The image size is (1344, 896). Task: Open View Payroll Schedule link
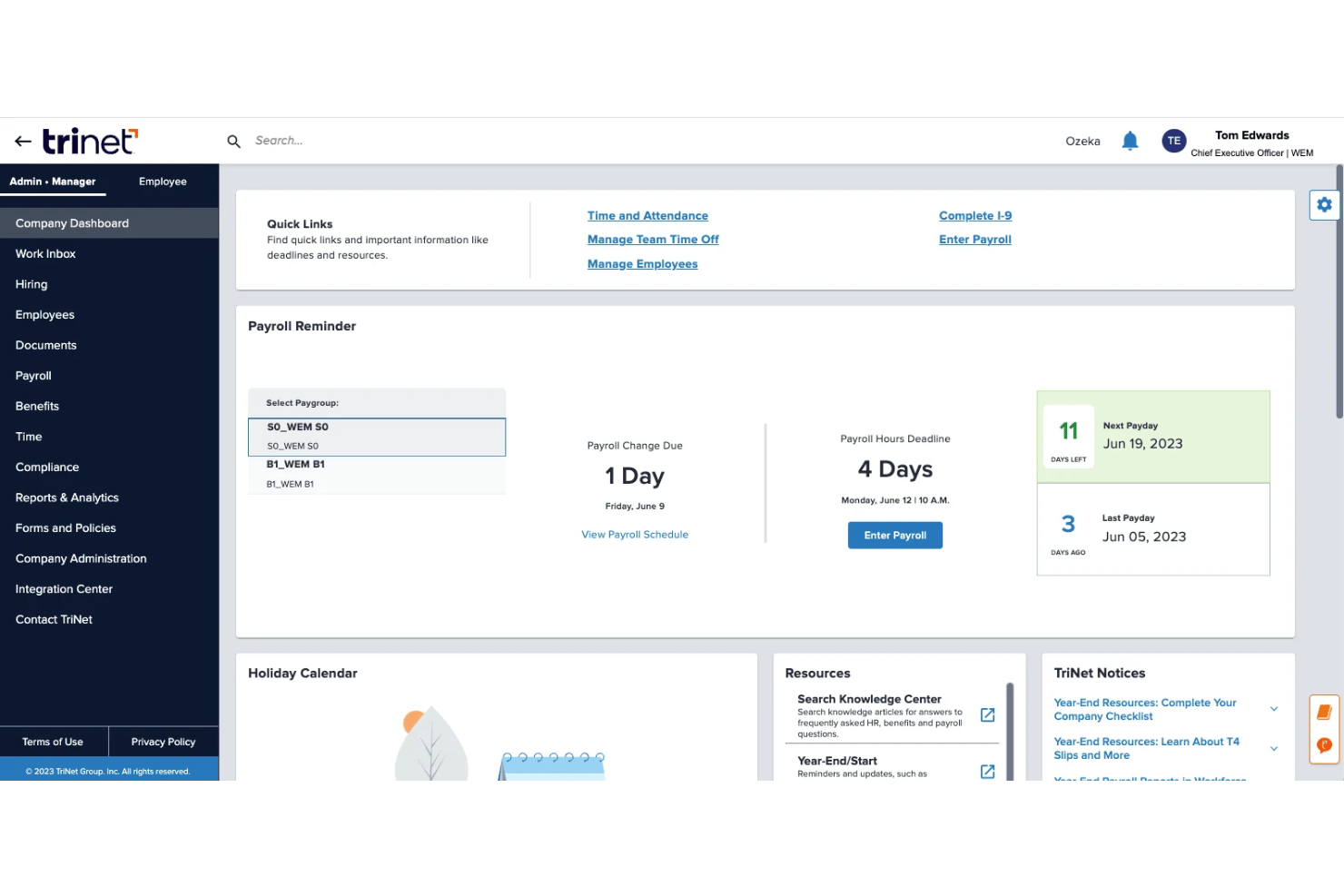[635, 535]
